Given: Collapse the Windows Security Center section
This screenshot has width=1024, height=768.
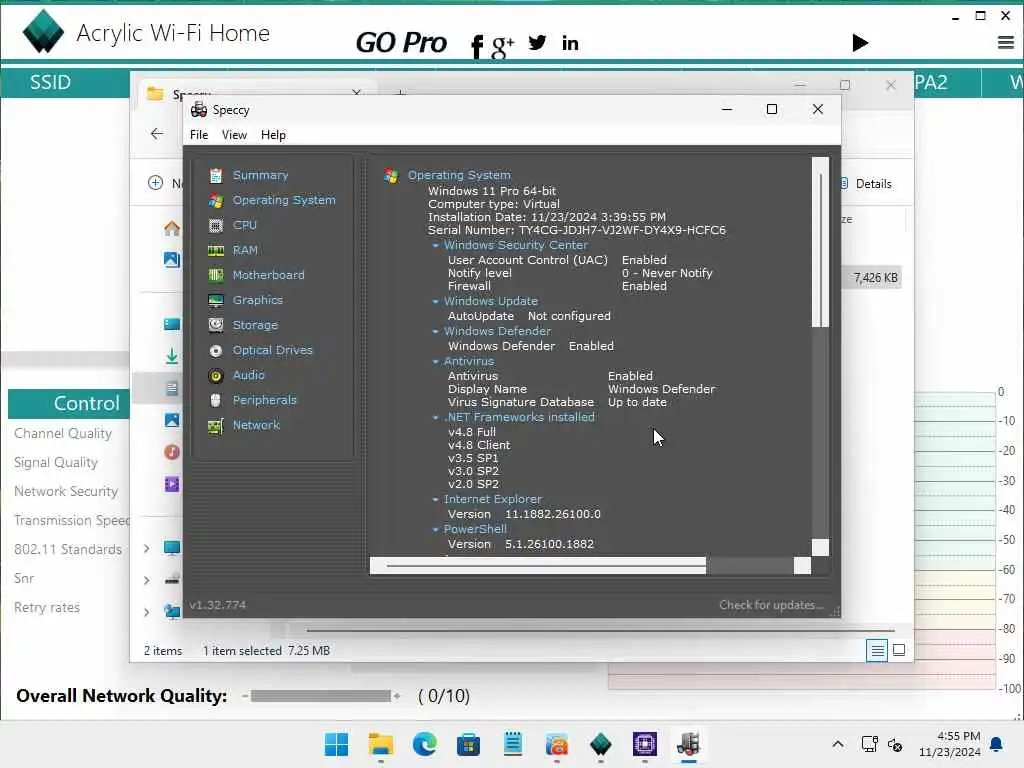Looking at the screenshot, I should [x=436, y=246].
